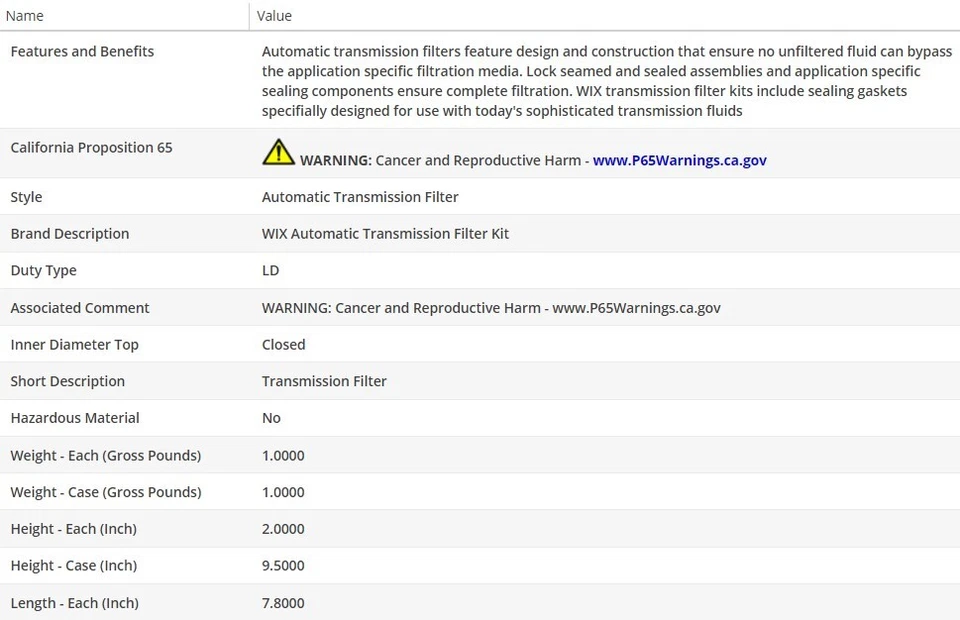Viewport: 960px width, 620px height.
Task: Open the www.P65Warnings.ca.gov link
Action: click(x=679, y=160)
